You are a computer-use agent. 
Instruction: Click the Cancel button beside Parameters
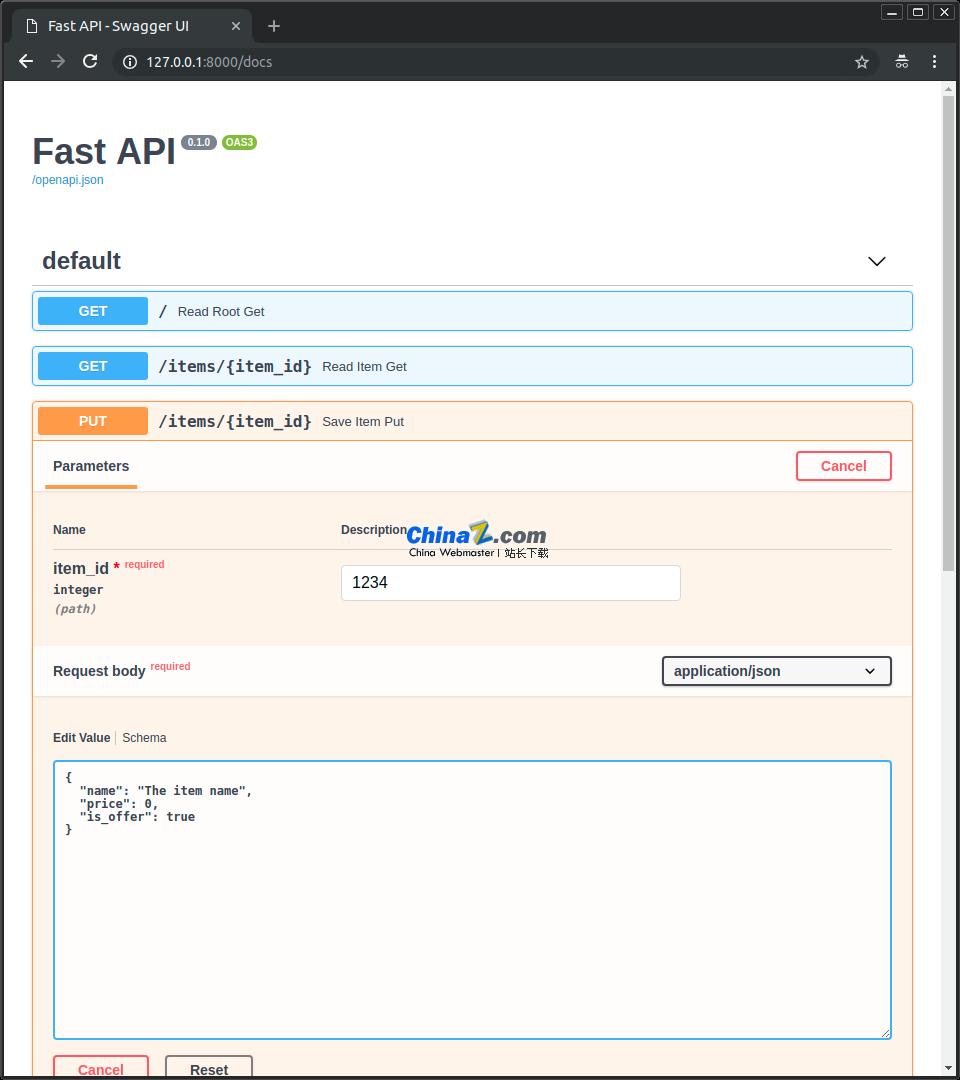843,466
